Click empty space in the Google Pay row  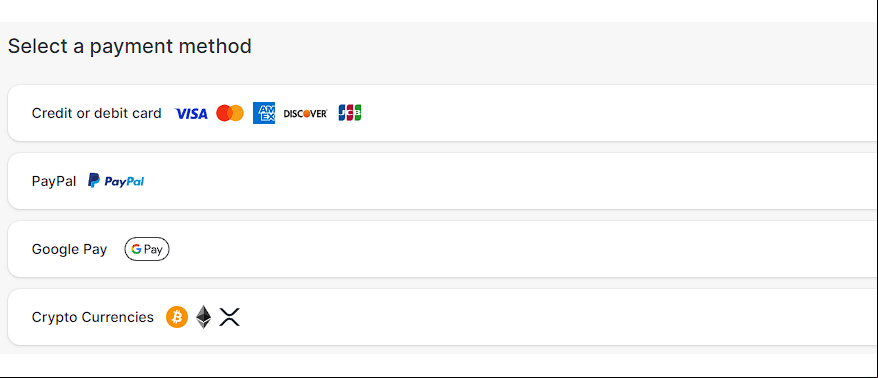504,249
